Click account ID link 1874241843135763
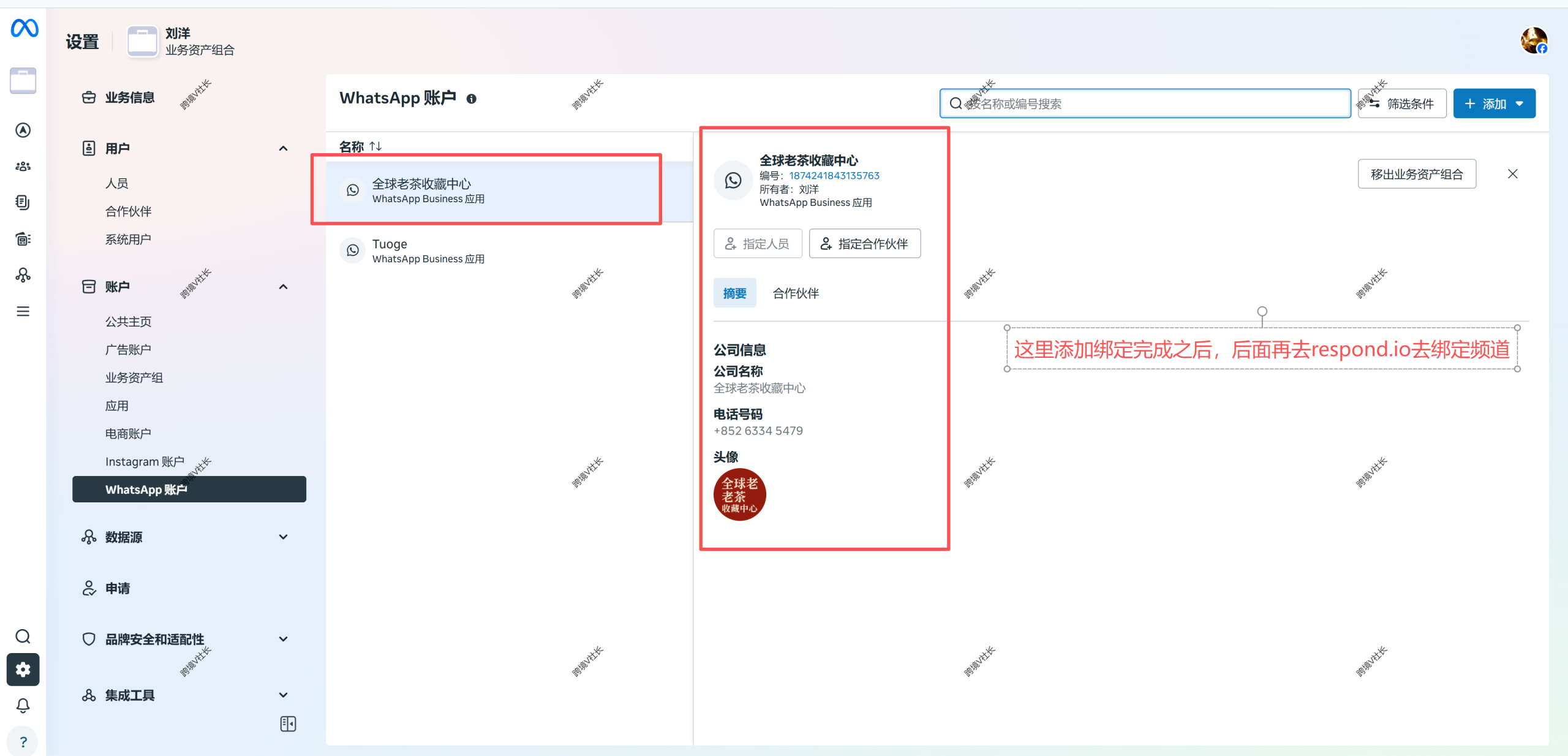This screenshot has height=756, width=1568. [834, 176]
